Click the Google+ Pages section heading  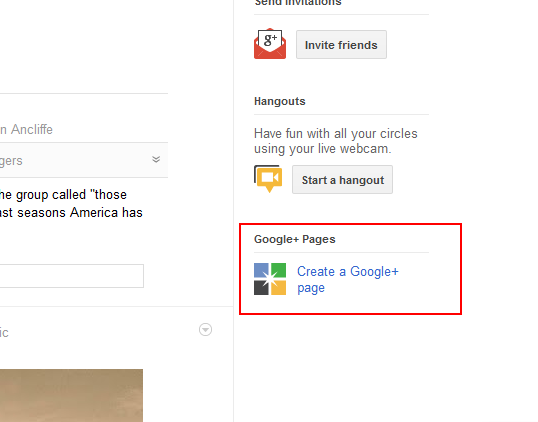(x=294, y=239)
